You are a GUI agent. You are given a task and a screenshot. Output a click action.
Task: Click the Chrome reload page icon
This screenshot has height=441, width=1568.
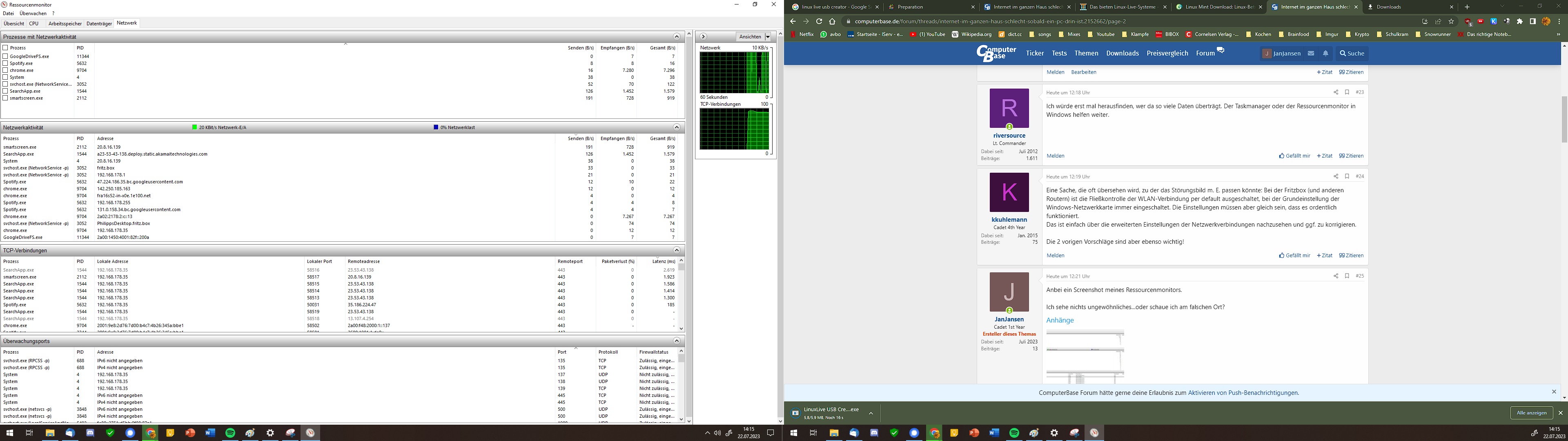(x=819, y=21)
